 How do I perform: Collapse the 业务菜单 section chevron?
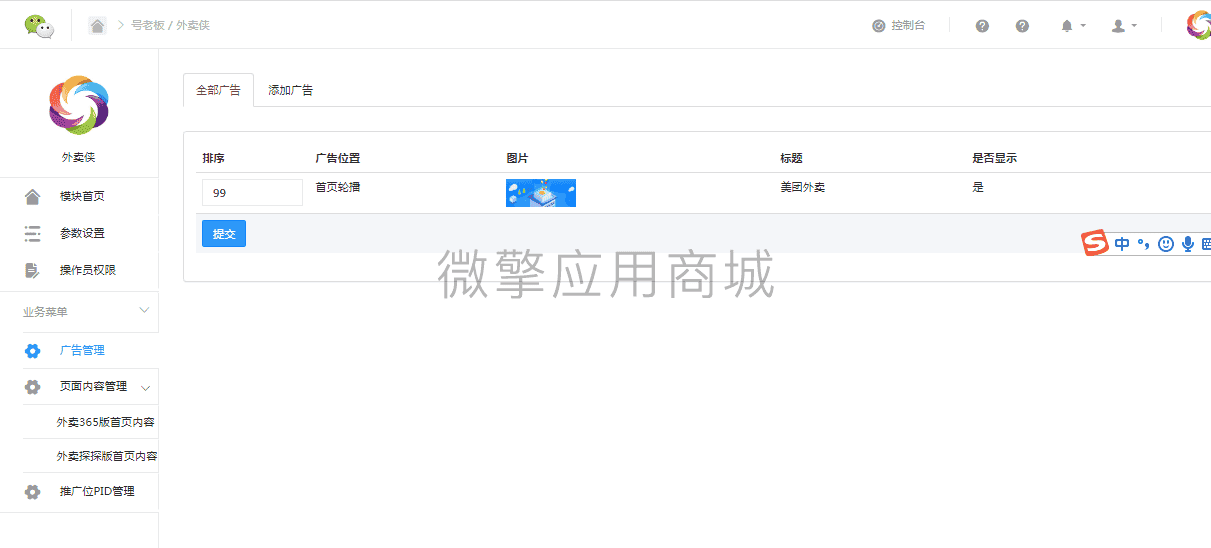(x=144, y=311)
